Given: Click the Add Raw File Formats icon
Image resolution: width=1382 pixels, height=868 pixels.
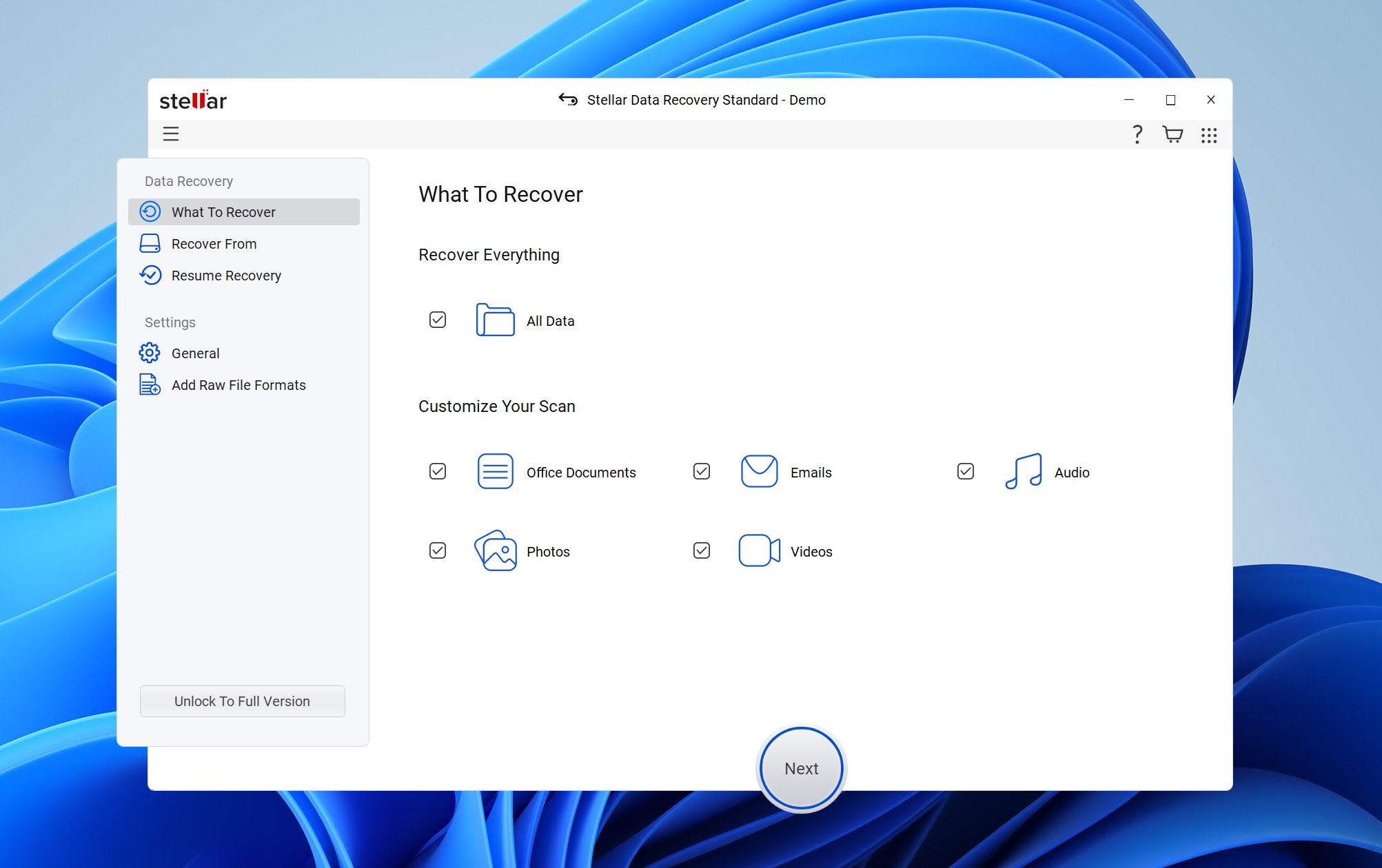Looking at the screenshot, I should pos(150,384).
